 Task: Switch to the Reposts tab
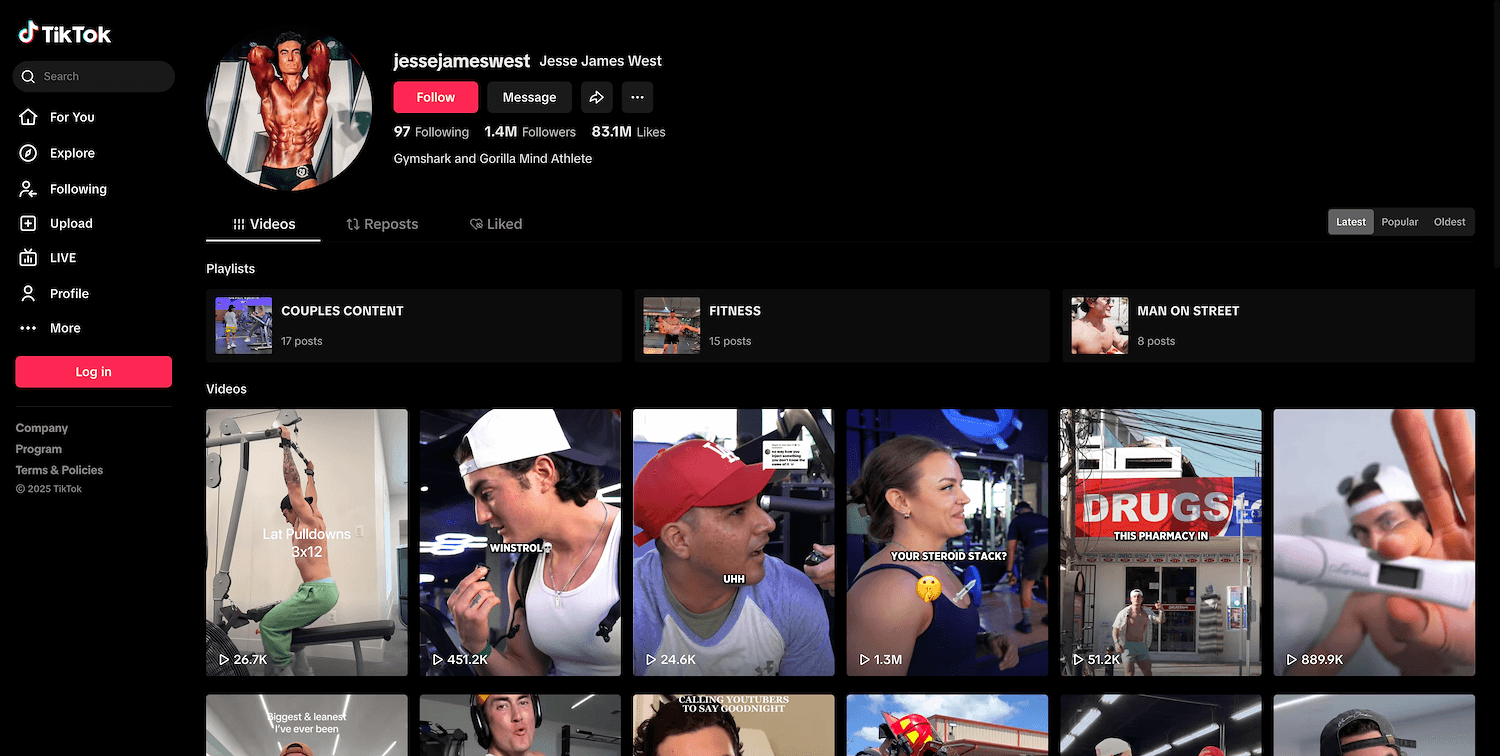[x=382, y=224]
